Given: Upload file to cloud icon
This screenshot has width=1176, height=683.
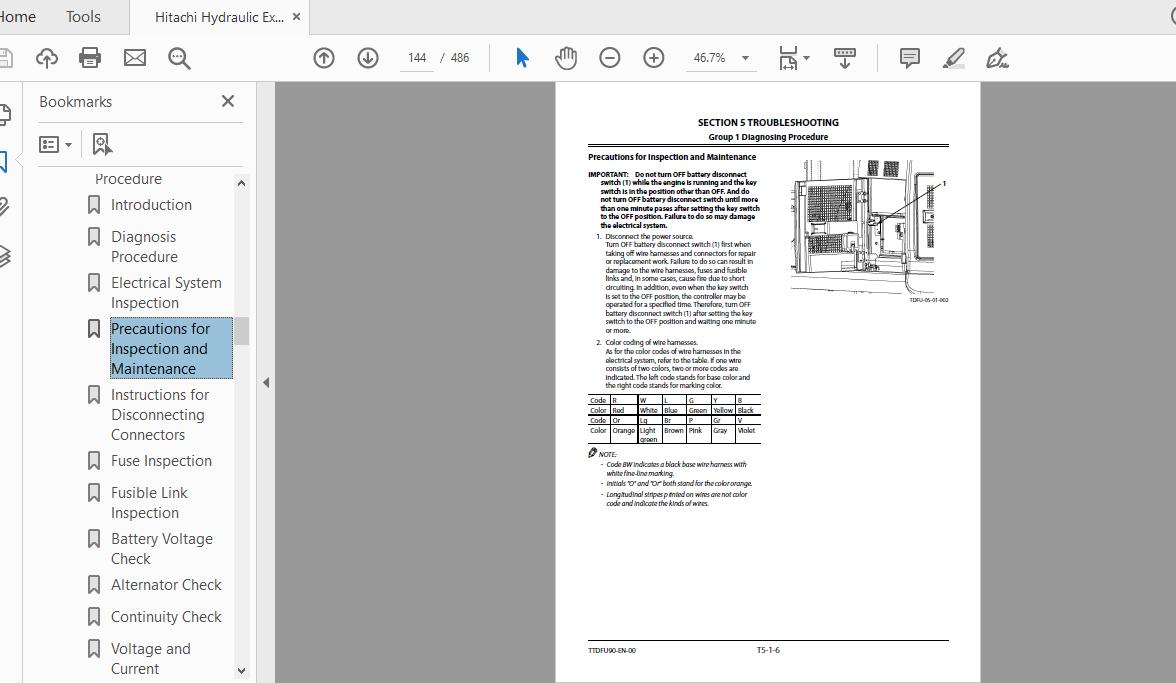Looking at the screenshot, I should [x=46, y=58].
